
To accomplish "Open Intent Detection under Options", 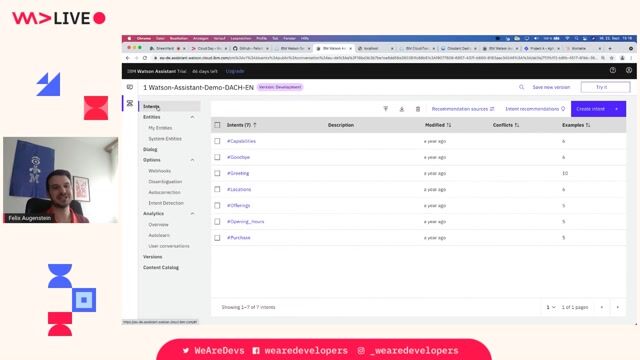I will pos(166,203).
